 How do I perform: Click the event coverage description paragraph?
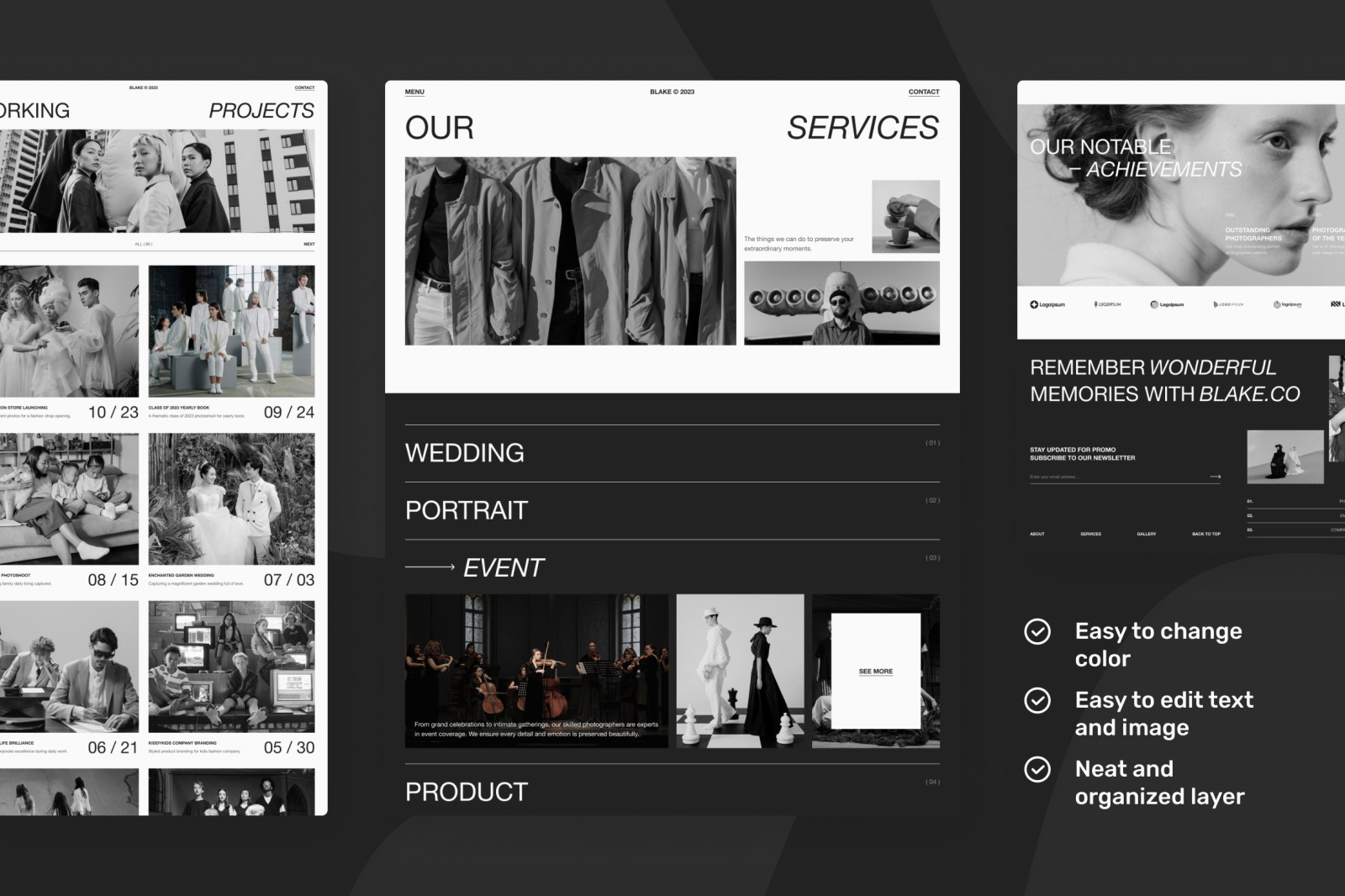[x=536, y=729]
